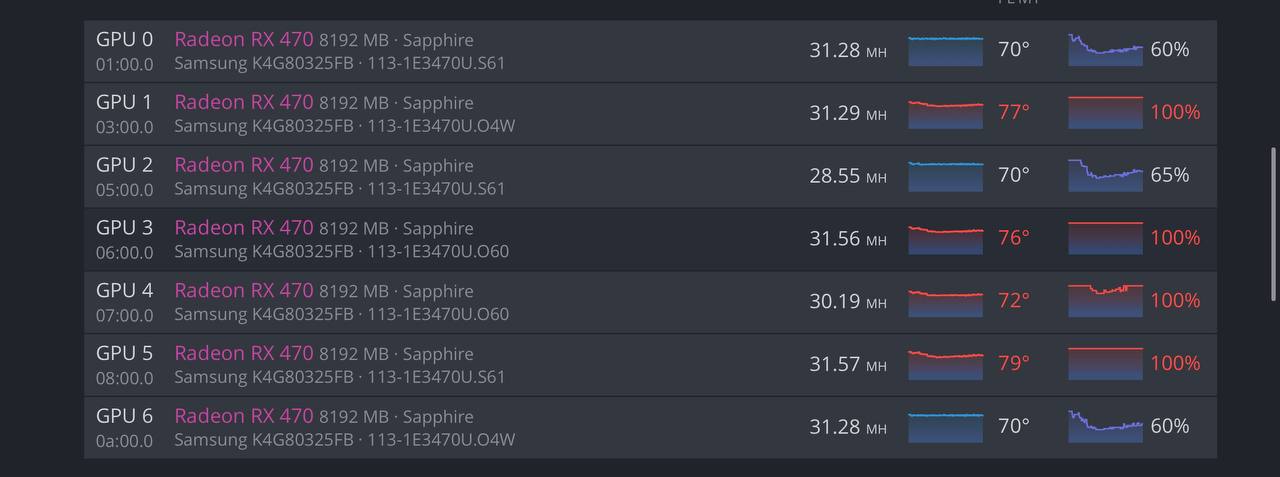
Task: Click GPU 0 fan speed graph
Action: coord(1105,50)
